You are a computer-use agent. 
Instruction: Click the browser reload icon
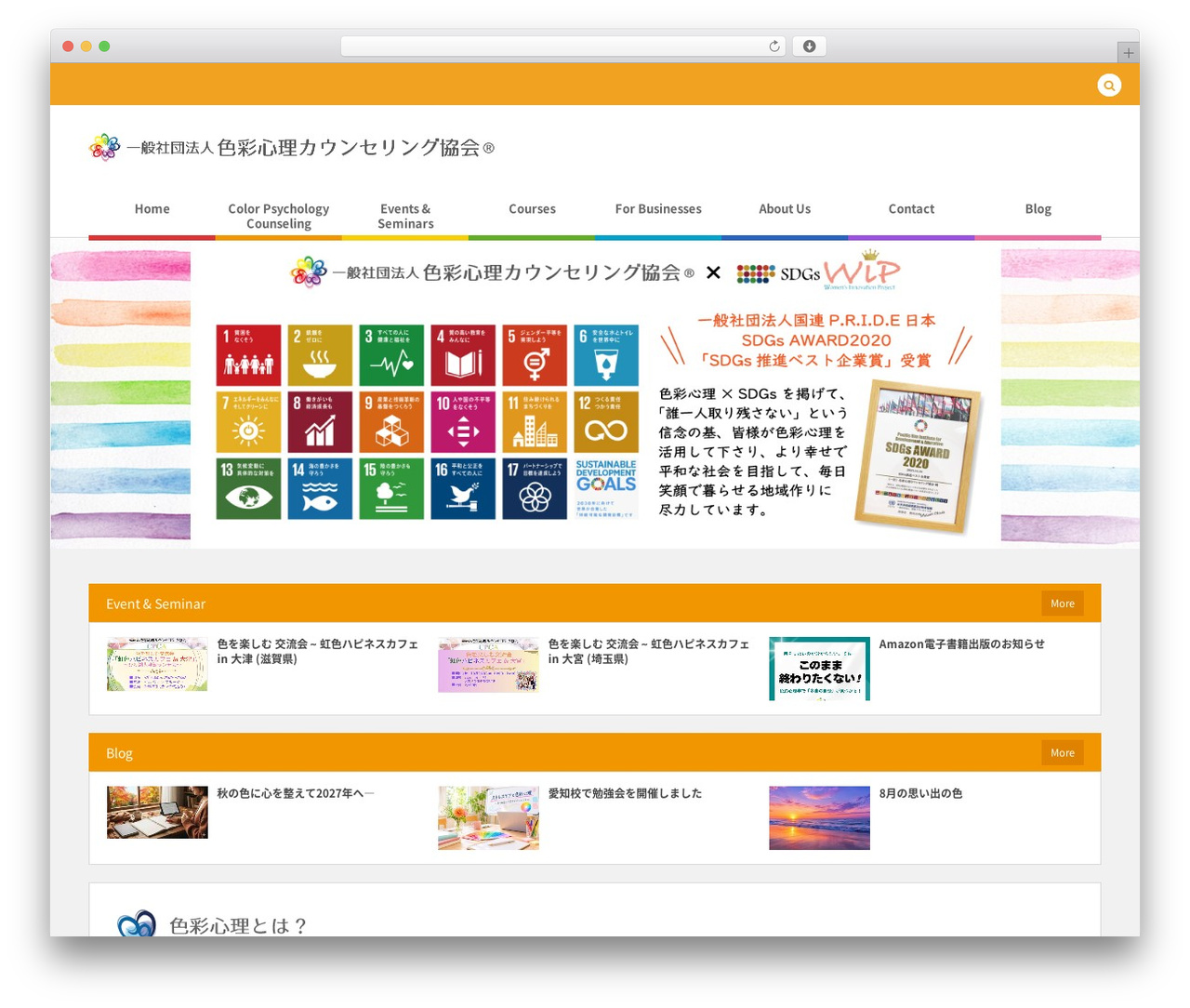(773, 46)
